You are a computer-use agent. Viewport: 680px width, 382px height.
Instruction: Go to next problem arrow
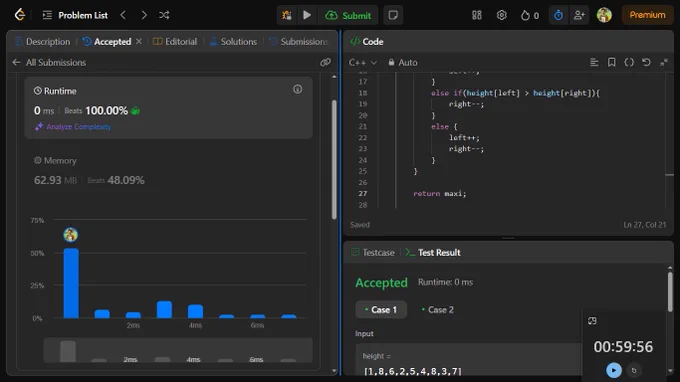(144, 15)
